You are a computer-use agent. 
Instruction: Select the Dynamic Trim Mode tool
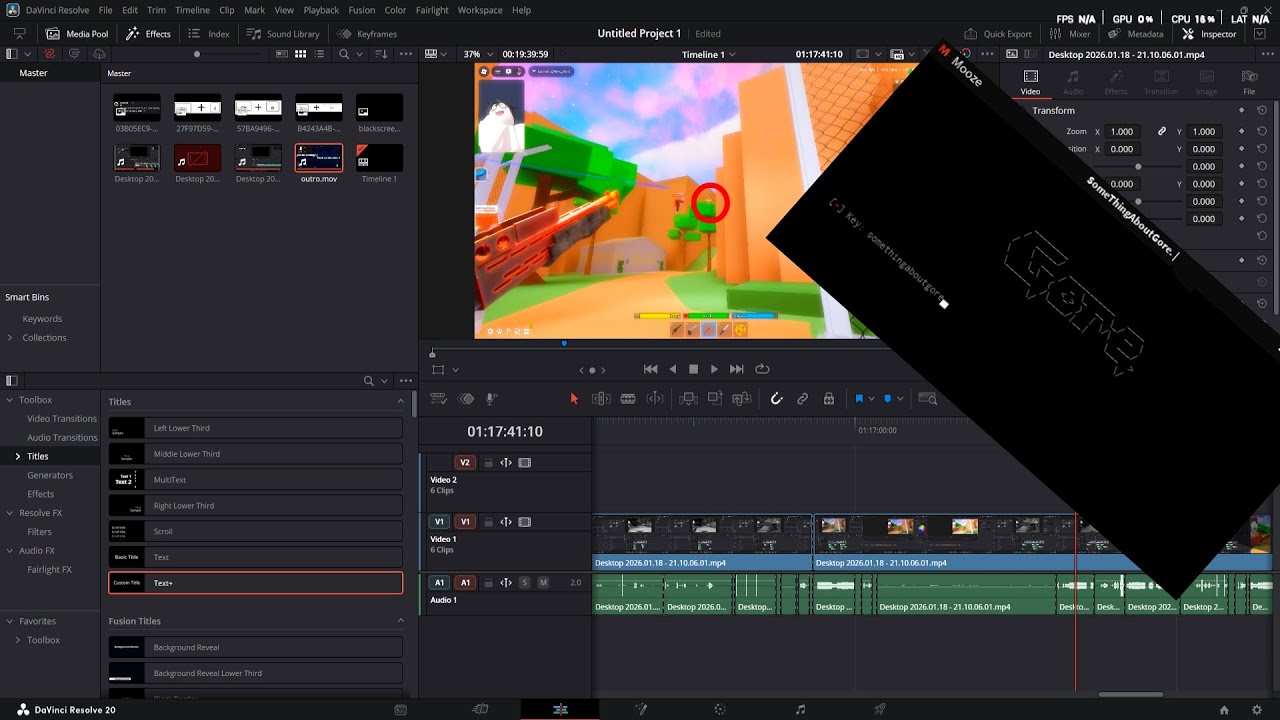pyautogui.click(x=628, y=399)
